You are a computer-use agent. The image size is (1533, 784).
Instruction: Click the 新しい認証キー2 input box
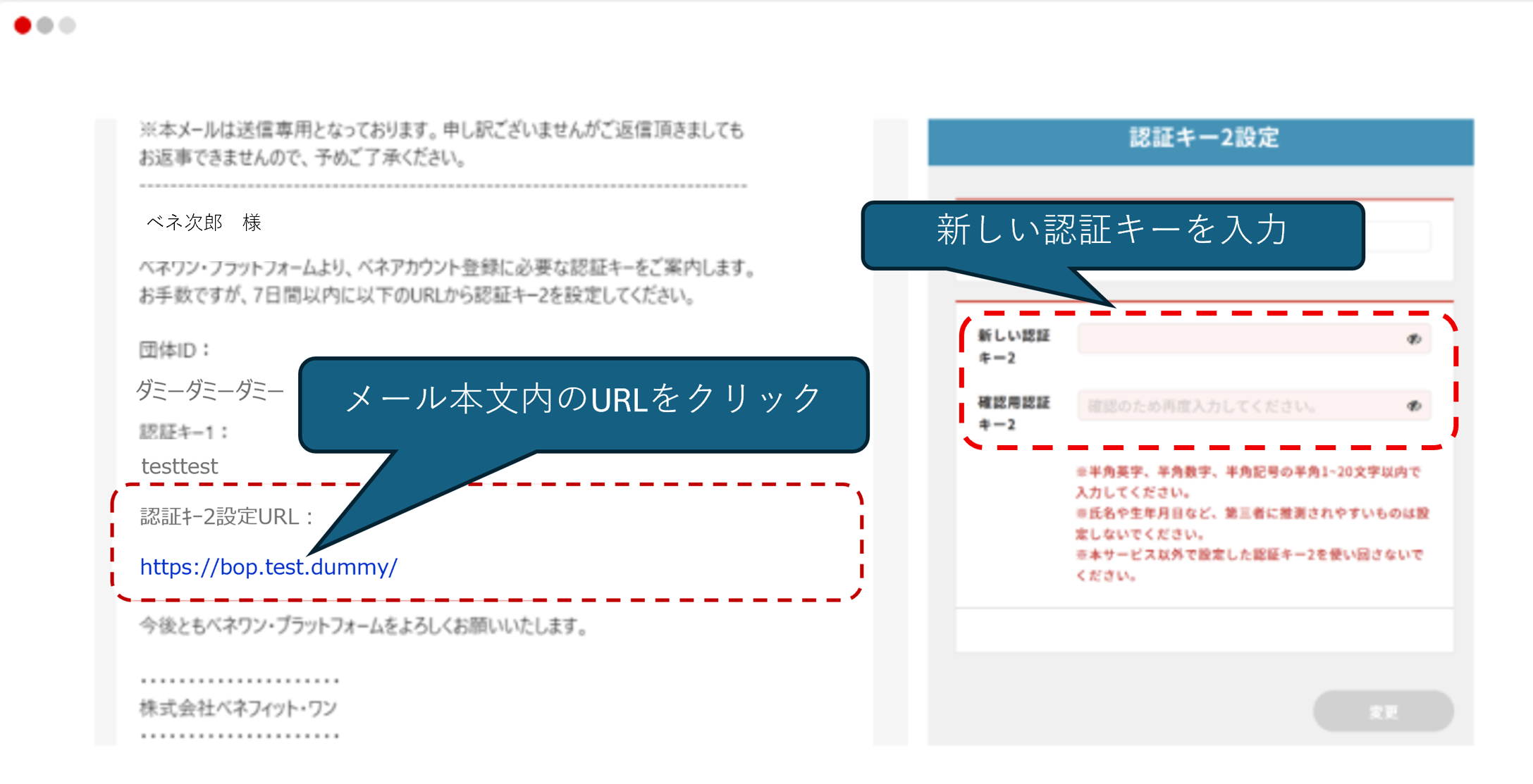tap(1240, 340)
